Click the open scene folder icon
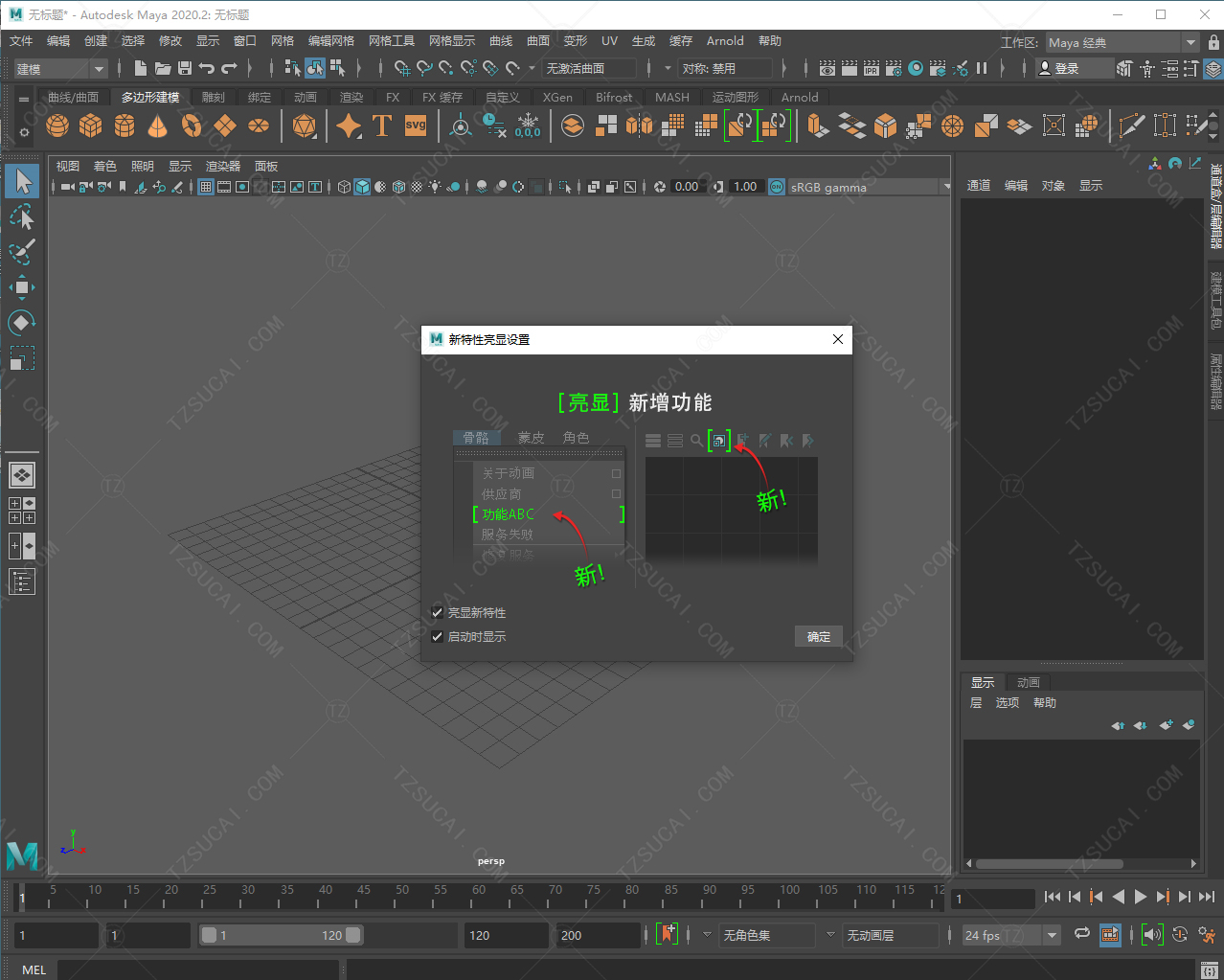The image size is (1224, 980). [163, 68]
